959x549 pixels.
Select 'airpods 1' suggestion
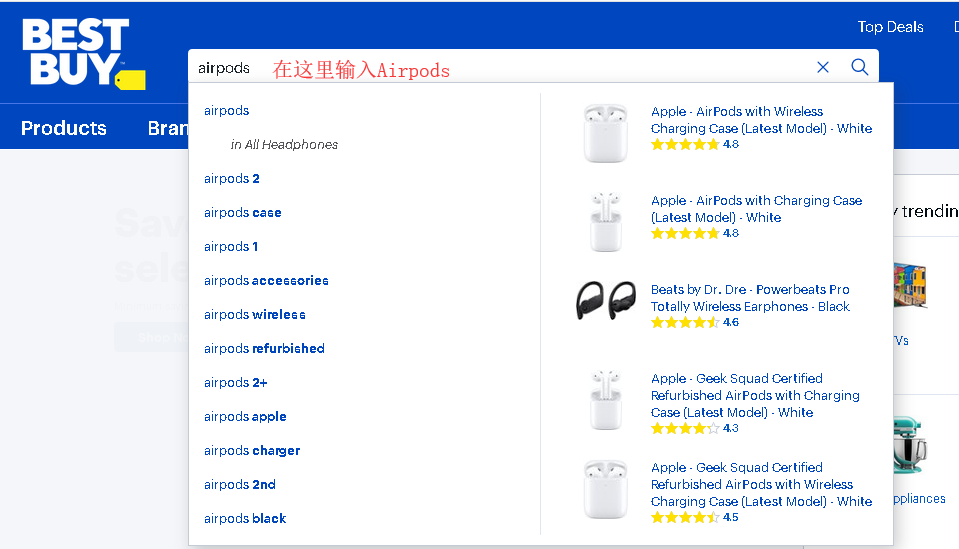231,246
